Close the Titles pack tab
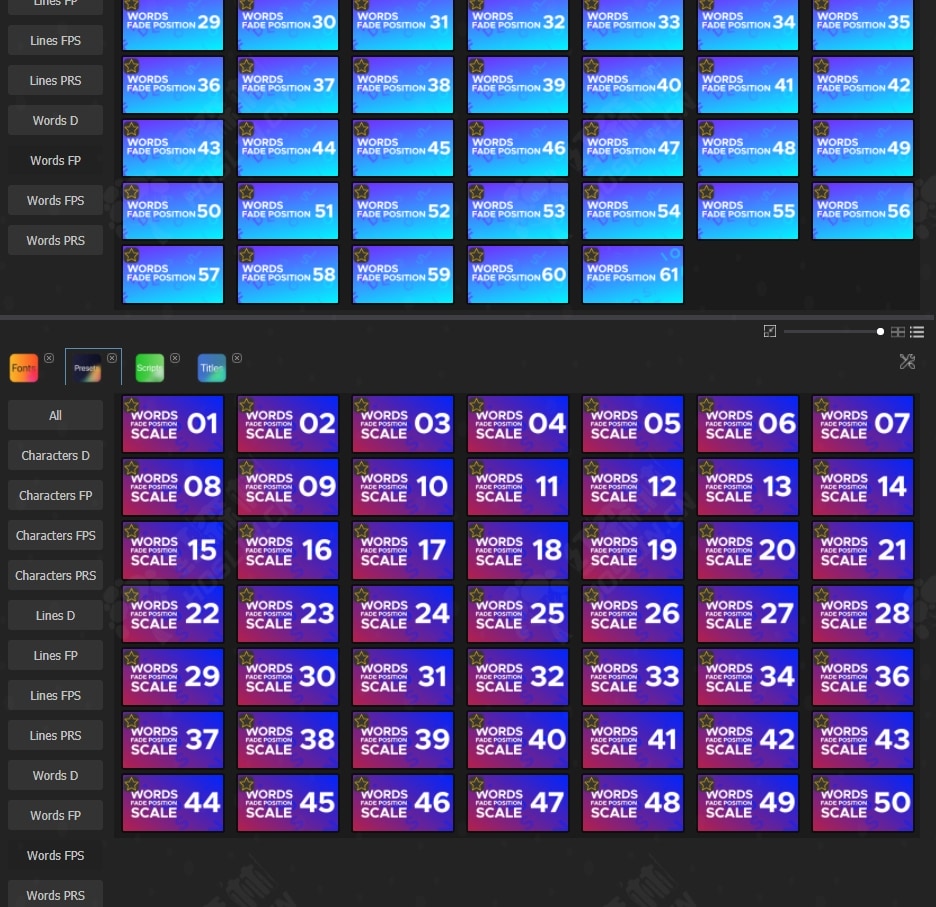The image size is (936, 907). click(237, 358)
